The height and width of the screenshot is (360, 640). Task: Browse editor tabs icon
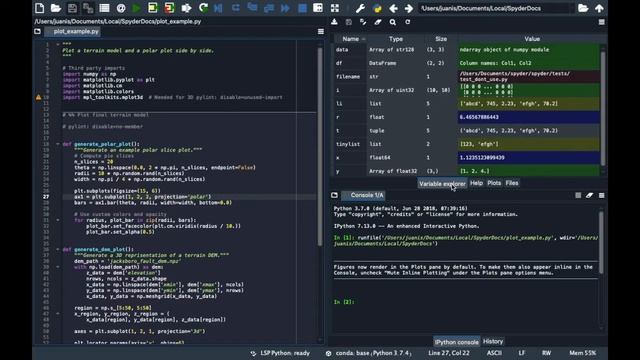pyautogui.click(x=38, y=31)
